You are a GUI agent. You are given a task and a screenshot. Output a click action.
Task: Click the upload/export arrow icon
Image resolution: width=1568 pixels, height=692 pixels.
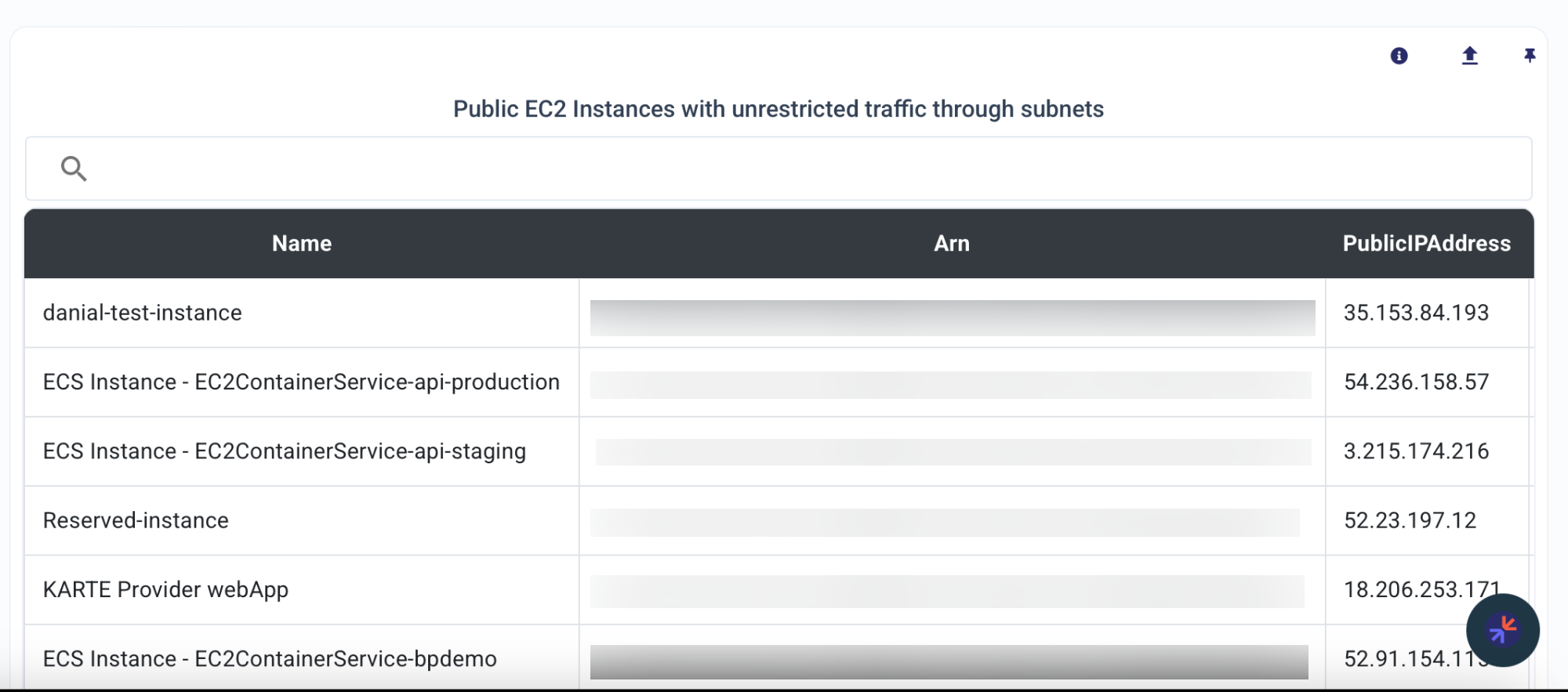click(1470, 56)
